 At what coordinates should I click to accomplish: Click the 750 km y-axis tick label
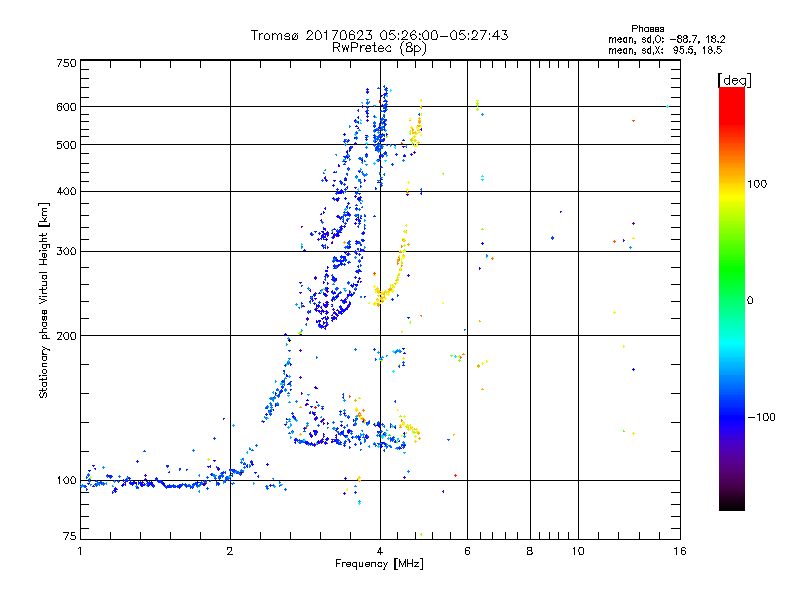66,63
